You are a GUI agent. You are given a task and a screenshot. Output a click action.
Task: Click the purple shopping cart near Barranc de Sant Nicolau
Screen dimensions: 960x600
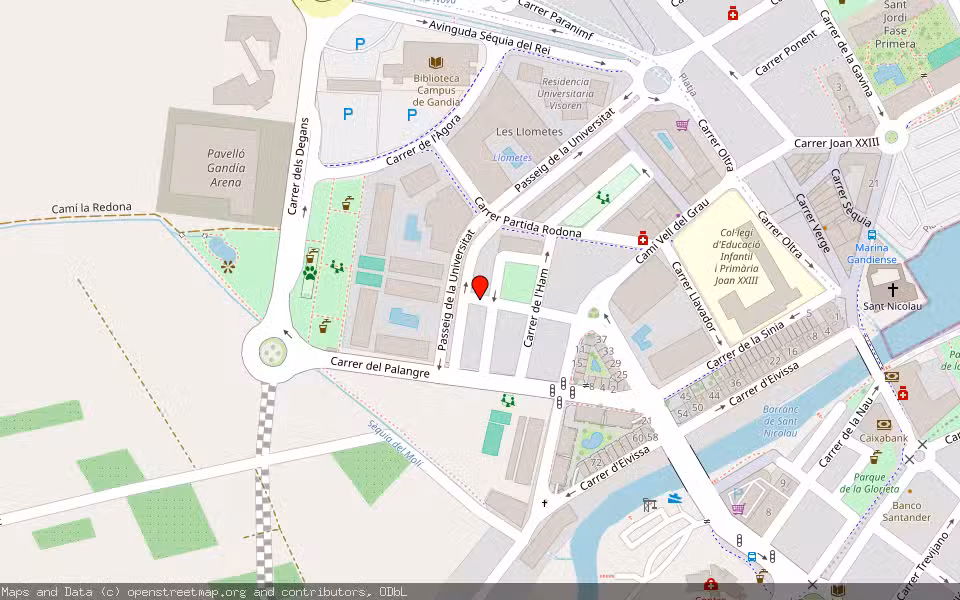[x=738, y=508]
